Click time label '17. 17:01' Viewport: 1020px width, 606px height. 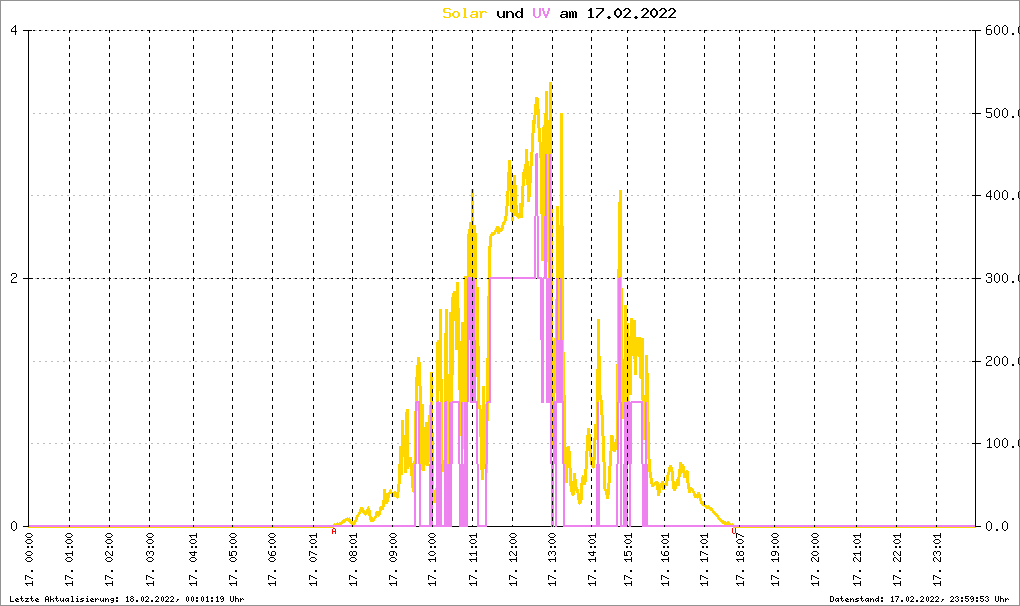[x=705, y=560]
